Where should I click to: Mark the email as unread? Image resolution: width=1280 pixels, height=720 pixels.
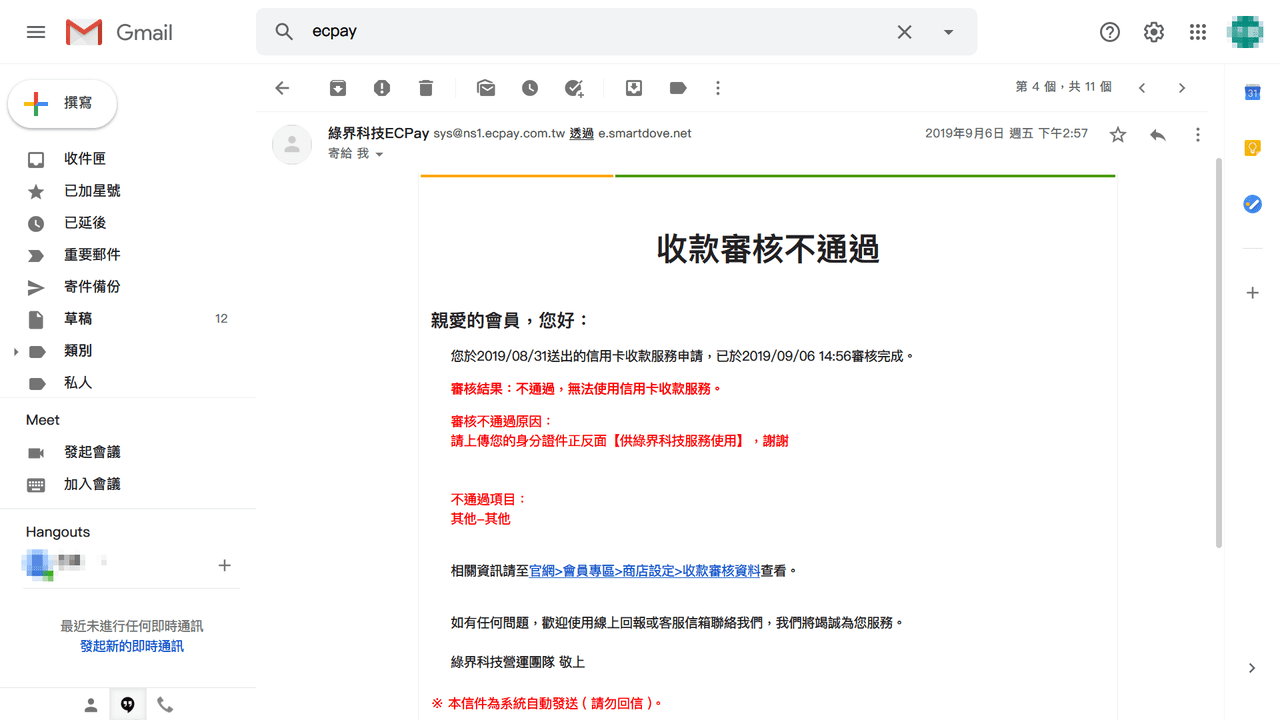coord(486,88)
